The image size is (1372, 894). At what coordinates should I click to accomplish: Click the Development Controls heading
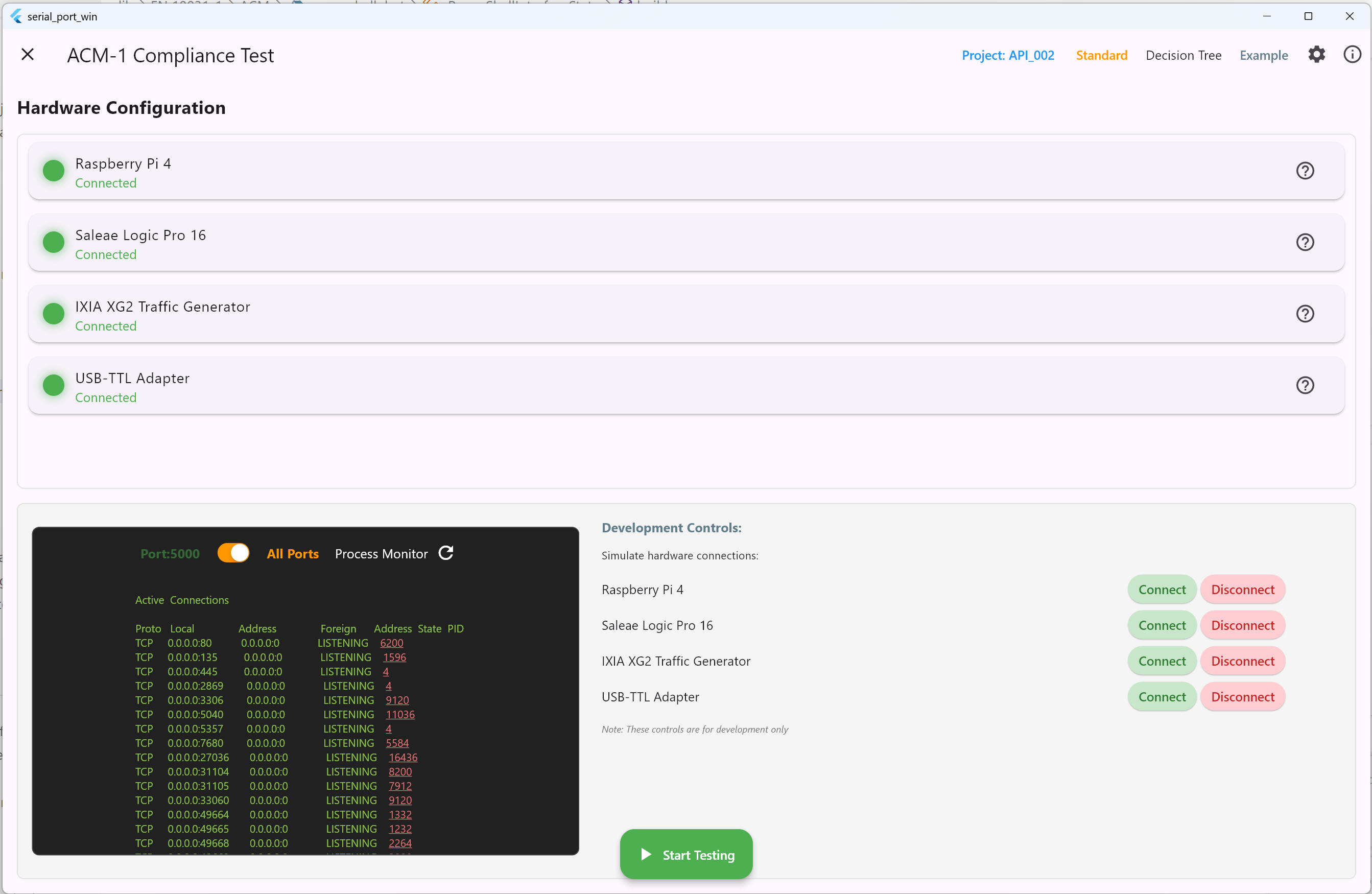(672, 527)
